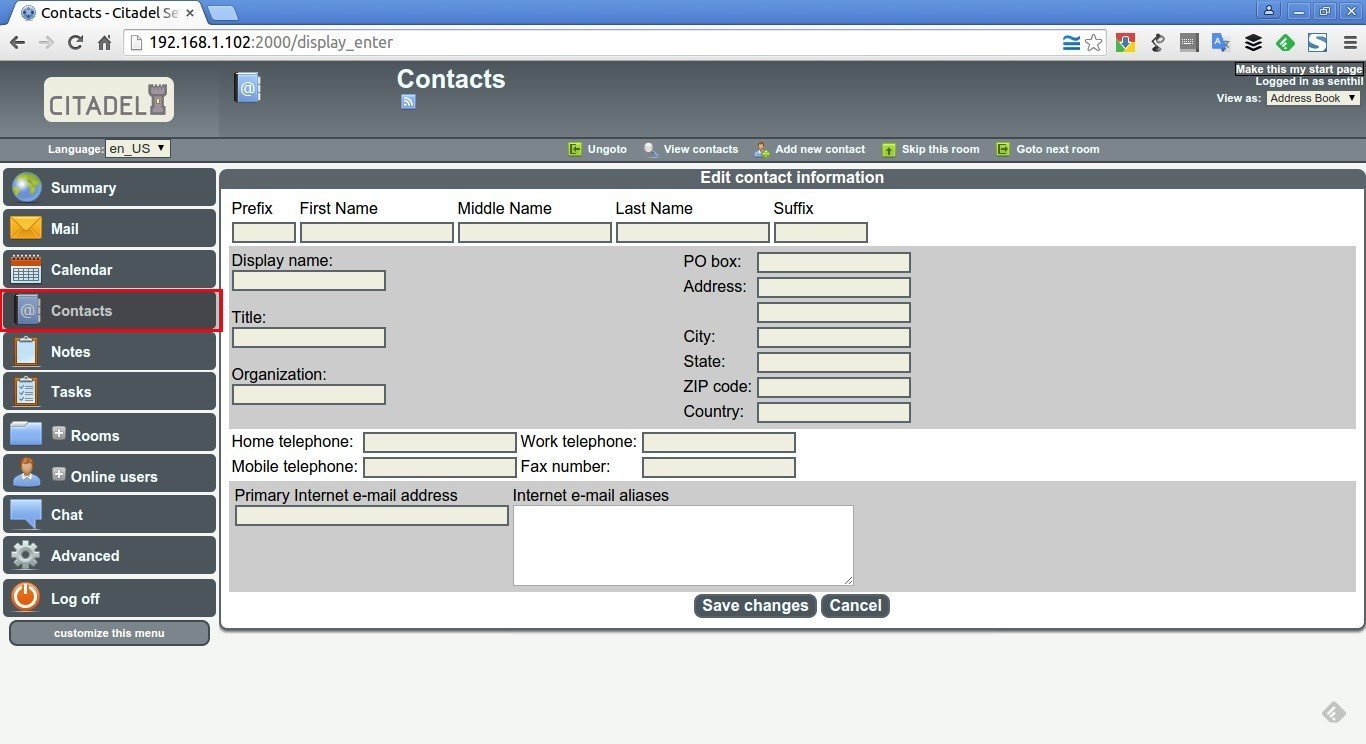Image resolution: width=1366 pixels, height=744 pixels.
Task: Open Mail from the sidebar menu
Action: click(x=109, y=228)
